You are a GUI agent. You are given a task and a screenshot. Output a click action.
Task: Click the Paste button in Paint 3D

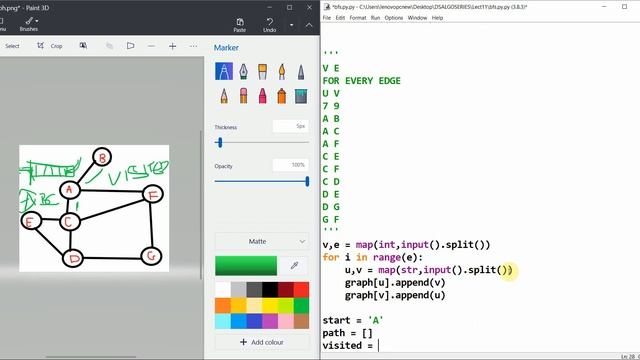click(x=240, y=25)
